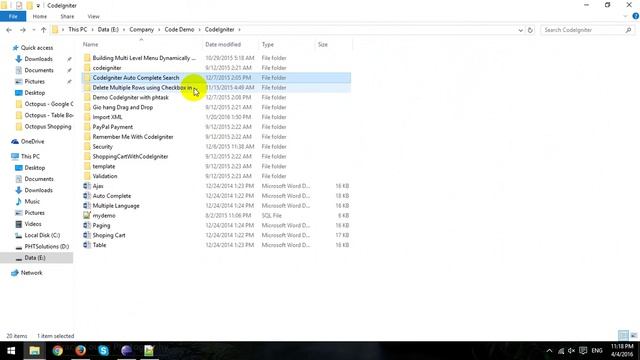The height and width of the screenshot is (360, 640).
Task: Go up one folder level
Action: tap(43, 30)
